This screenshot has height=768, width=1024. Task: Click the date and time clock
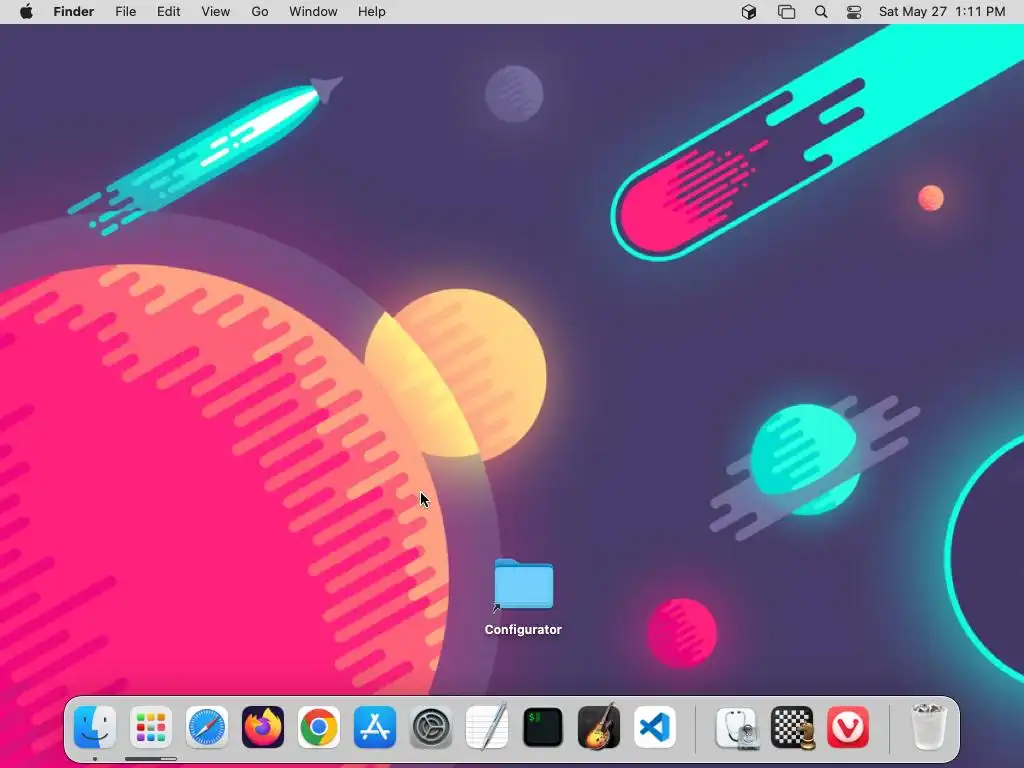942,12
